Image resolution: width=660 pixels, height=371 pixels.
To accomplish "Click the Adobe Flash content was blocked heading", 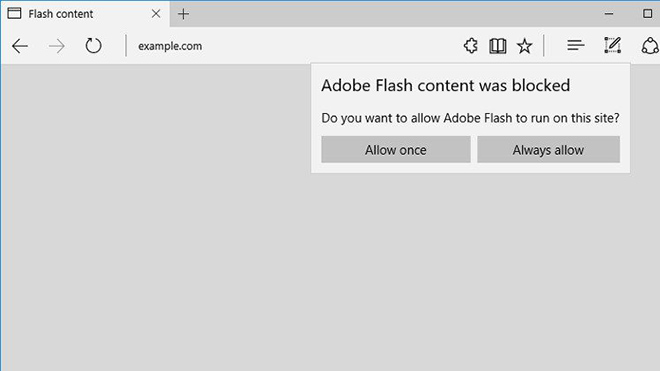I will pos(445,85).
